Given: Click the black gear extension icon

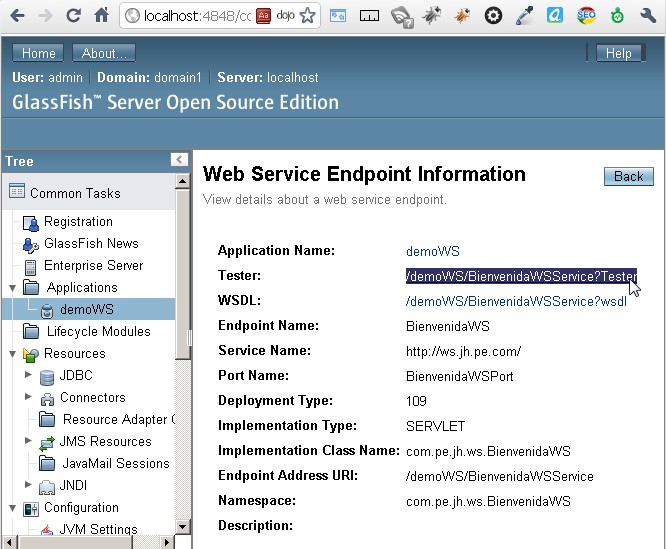Looking at the screenshot, I should (493, 16).
